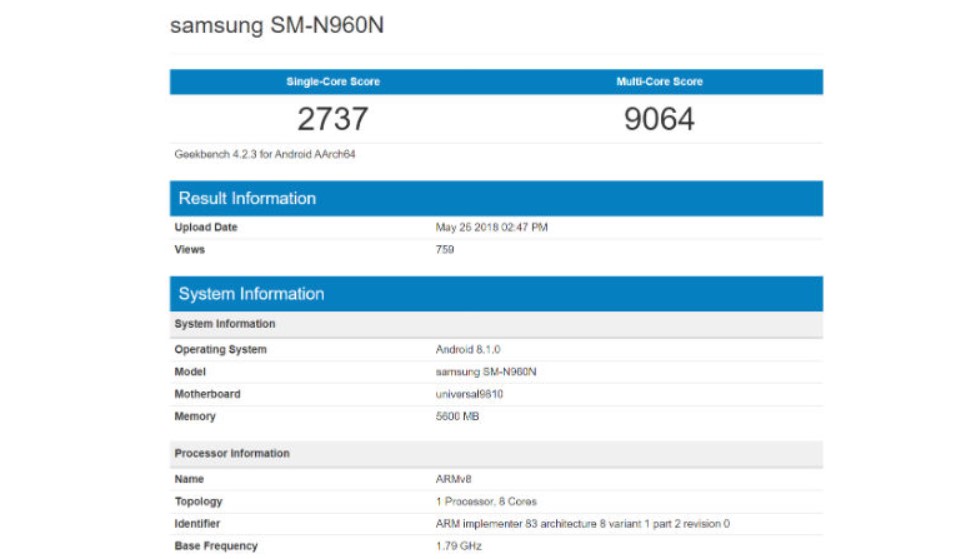Click the single-core score value 2737
Image resolution: width=967 pixels, height=559 pixels.
pos(333,118)
